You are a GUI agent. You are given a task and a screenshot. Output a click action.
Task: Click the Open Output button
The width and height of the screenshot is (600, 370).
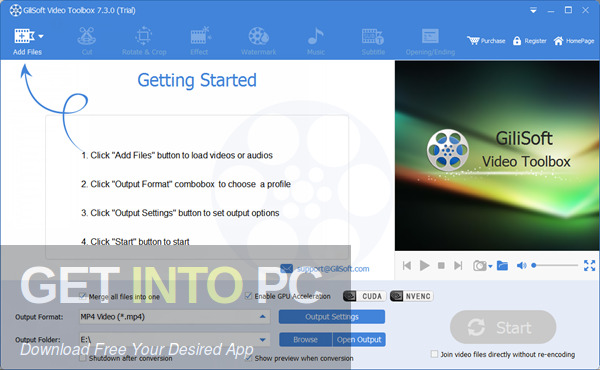359,339
